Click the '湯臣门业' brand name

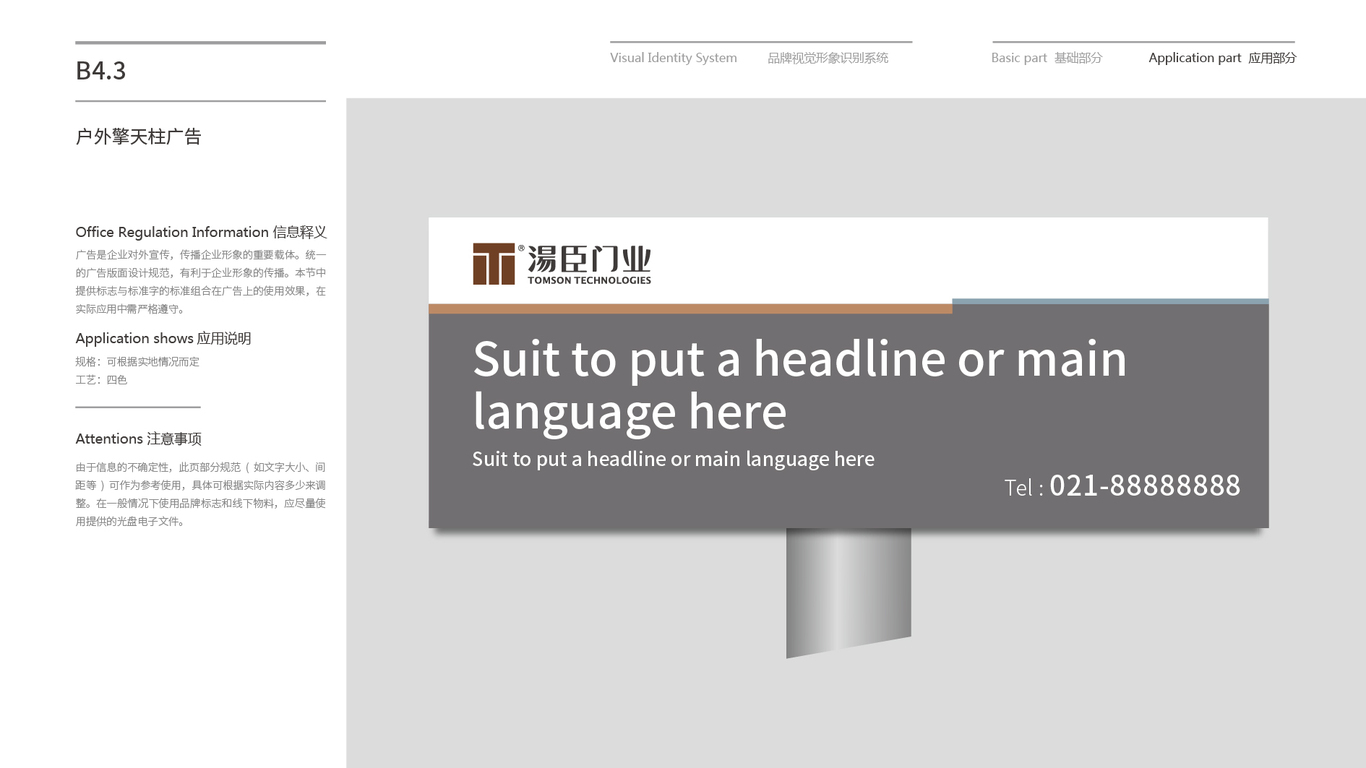[x=589, y=258]
